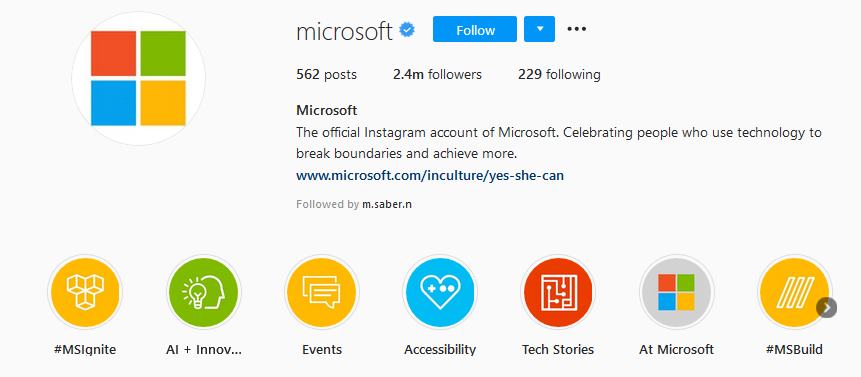Open the three-dot options menu

577,29
